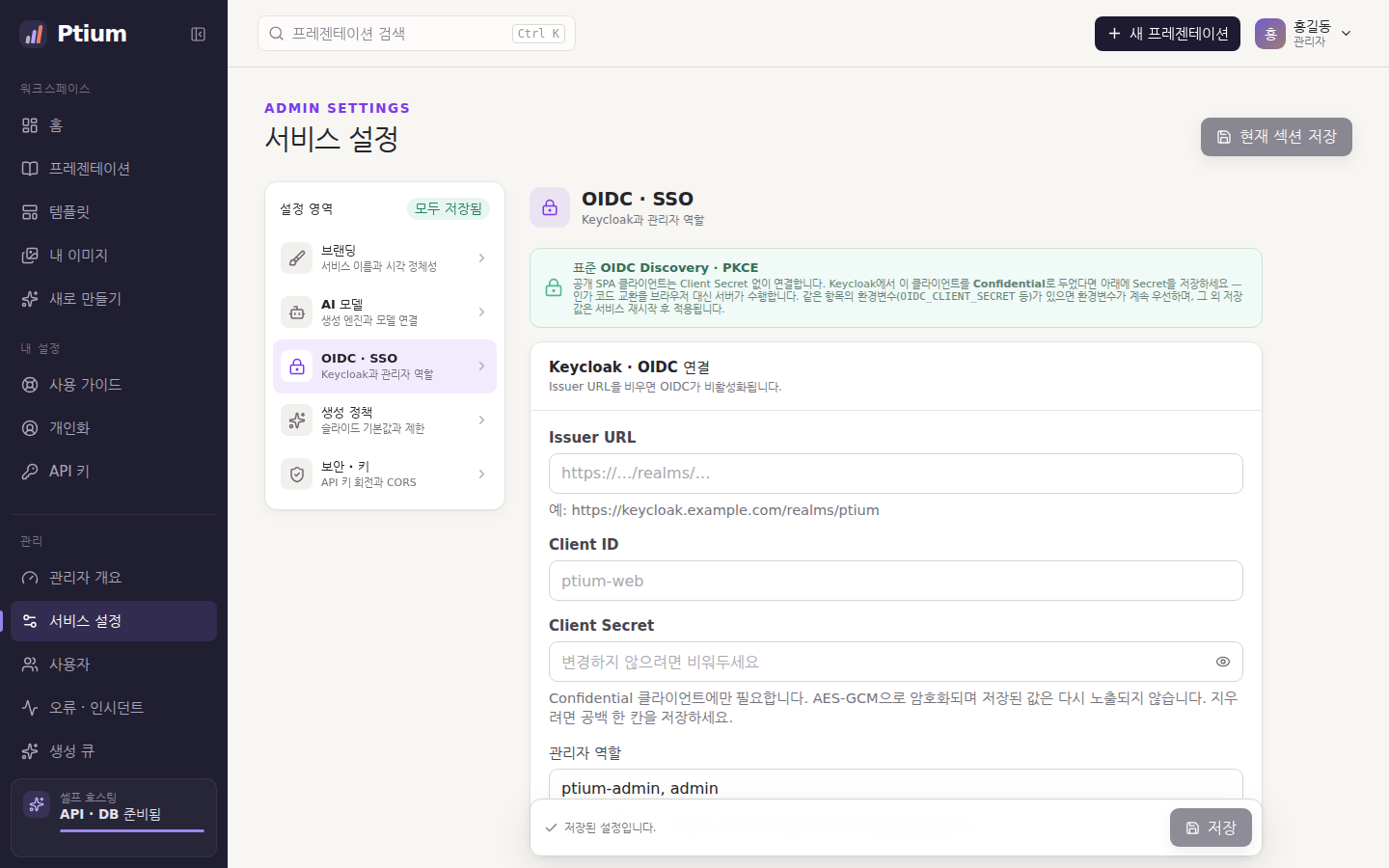Click the 개인화 user icon
The width and height of the screenshot is (1389, 868).
[30, 428]
